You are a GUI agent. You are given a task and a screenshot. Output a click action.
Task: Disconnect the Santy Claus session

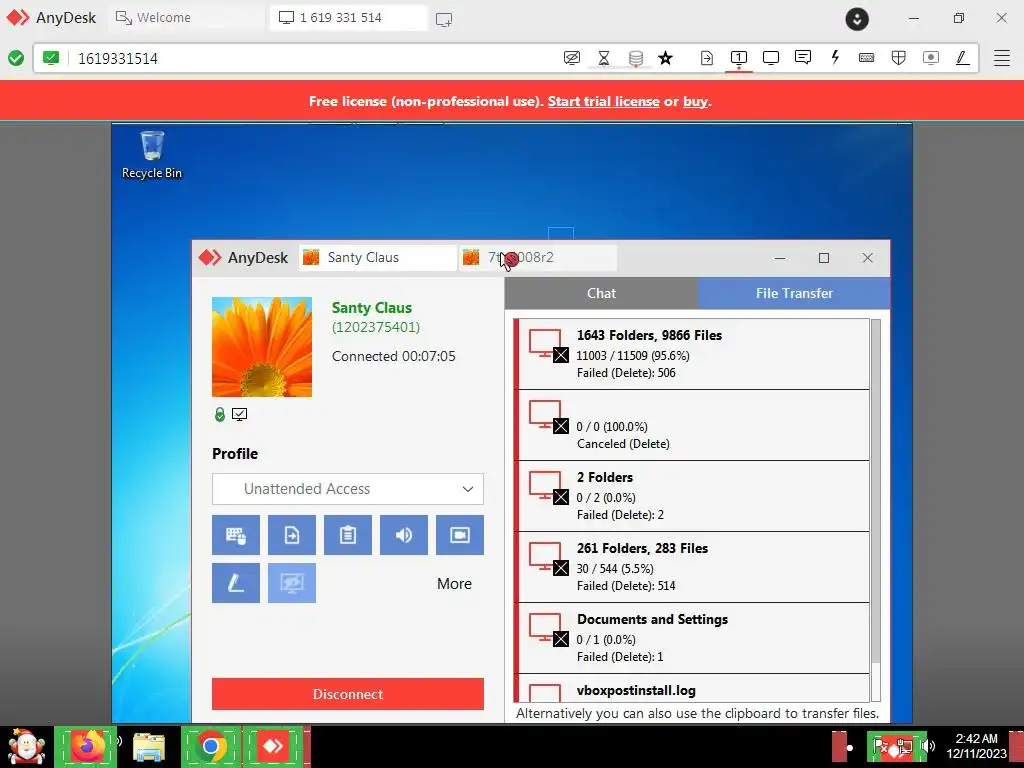tap(348, 694)
